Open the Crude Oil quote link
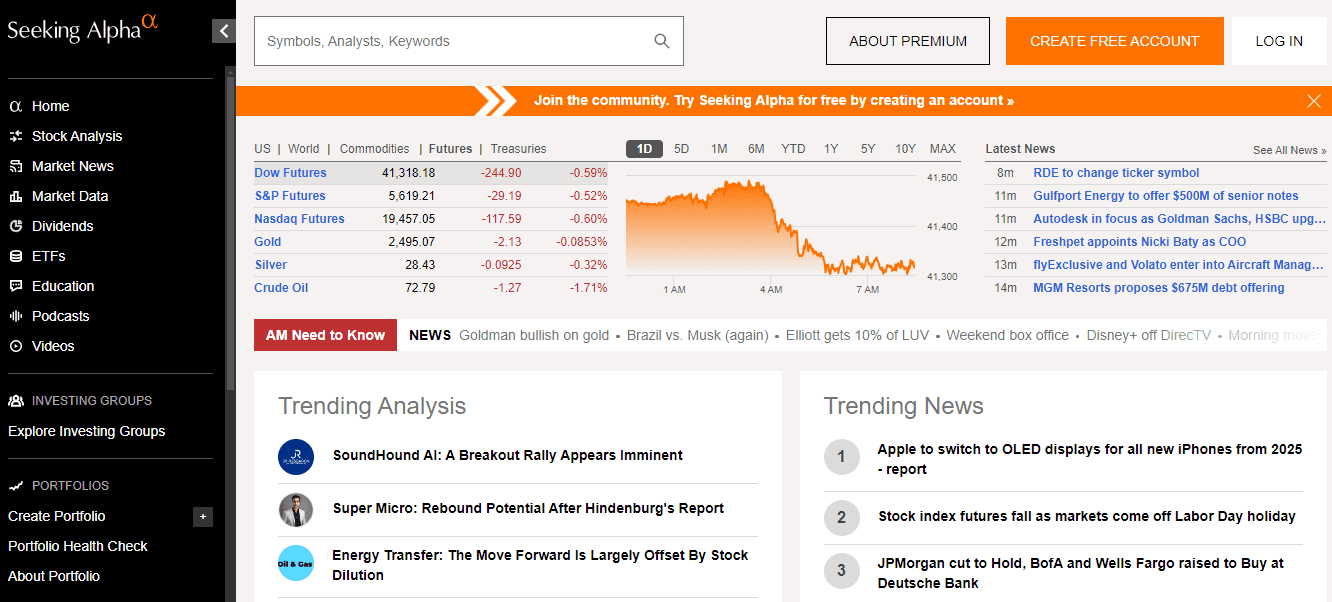Screen dimensions: 1332x602 click(281, 288)
